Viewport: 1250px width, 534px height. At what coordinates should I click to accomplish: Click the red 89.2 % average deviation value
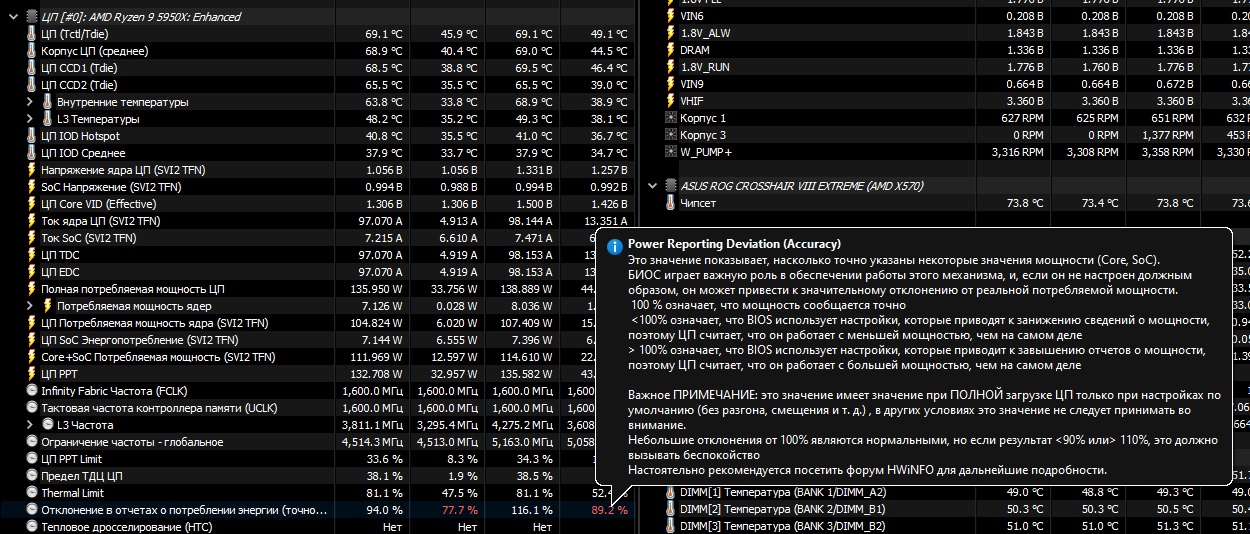pos(610,510)
